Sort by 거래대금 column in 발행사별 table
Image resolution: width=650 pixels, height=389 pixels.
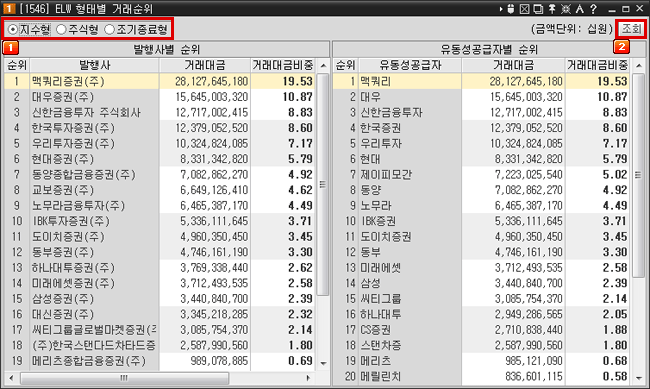(205, 65)
